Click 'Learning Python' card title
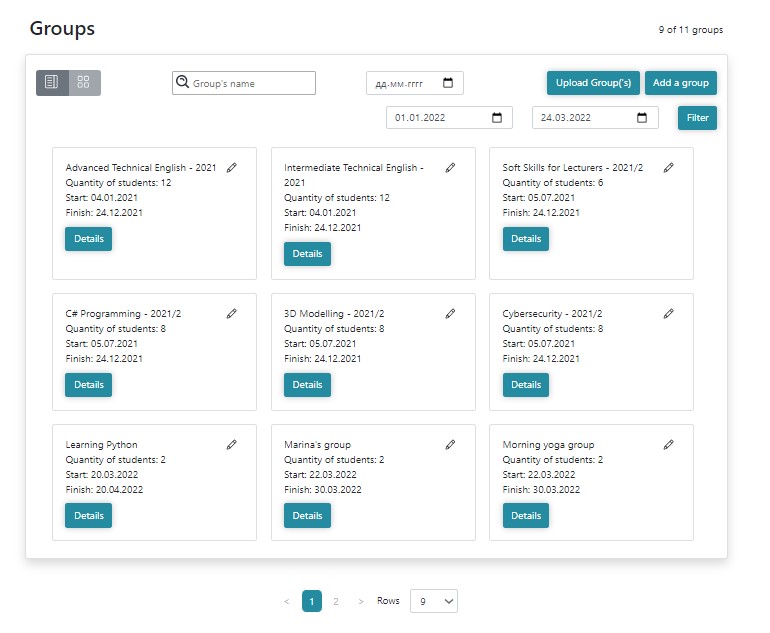 click(102, 445)
